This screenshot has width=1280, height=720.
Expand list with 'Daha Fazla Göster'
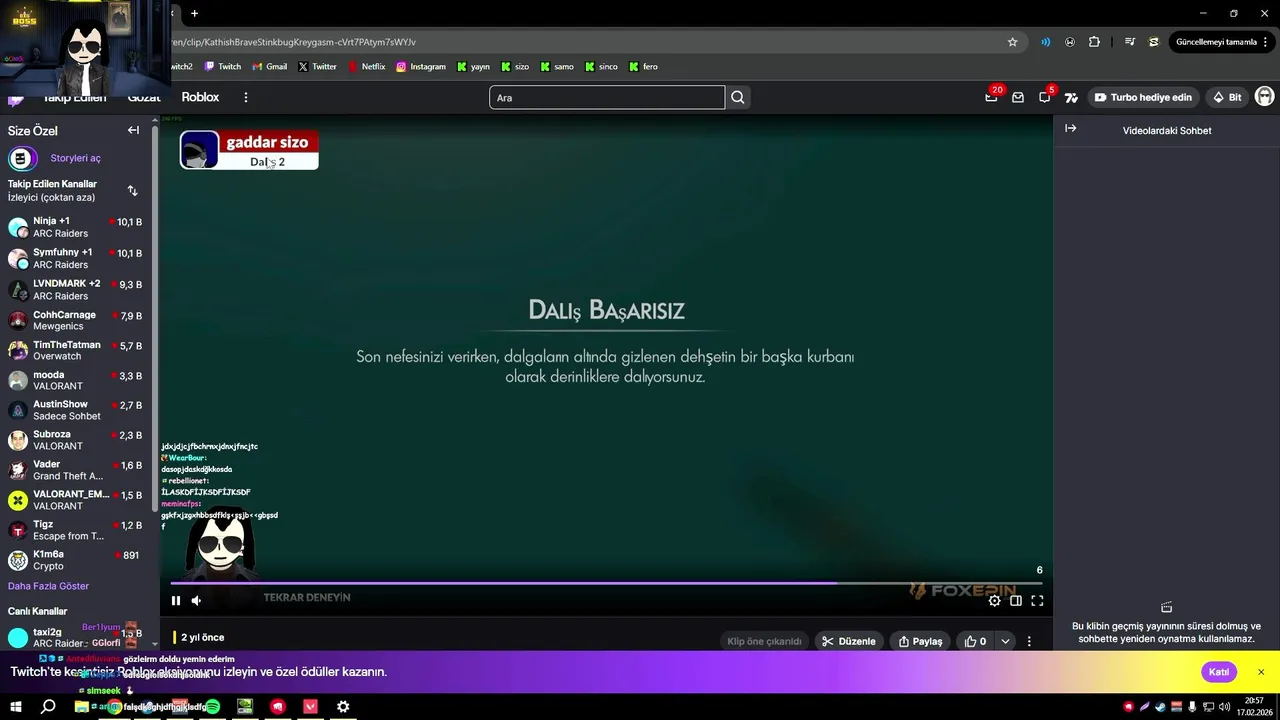[48, 586]
